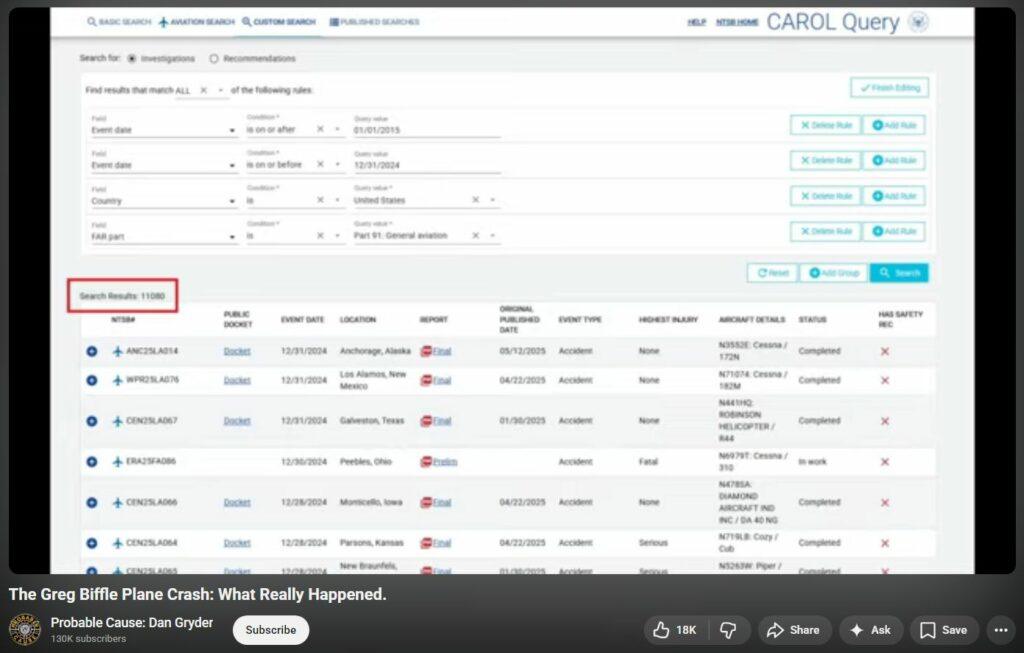Select the Recommendations radio button

(x=215, y=59)
